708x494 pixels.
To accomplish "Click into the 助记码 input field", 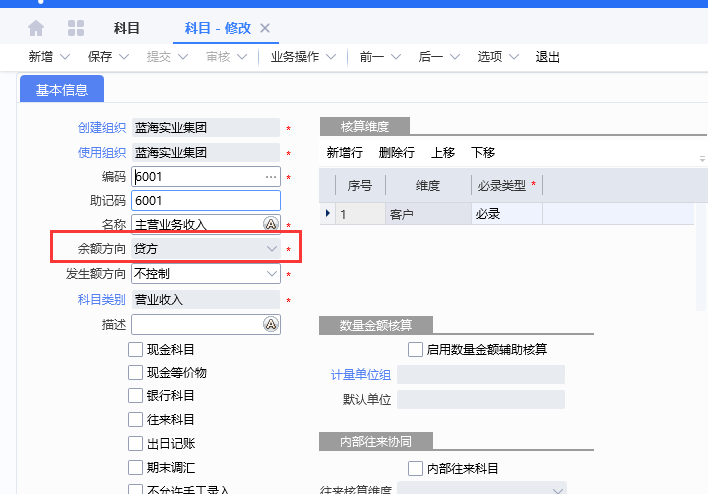I will coord(205,200).
